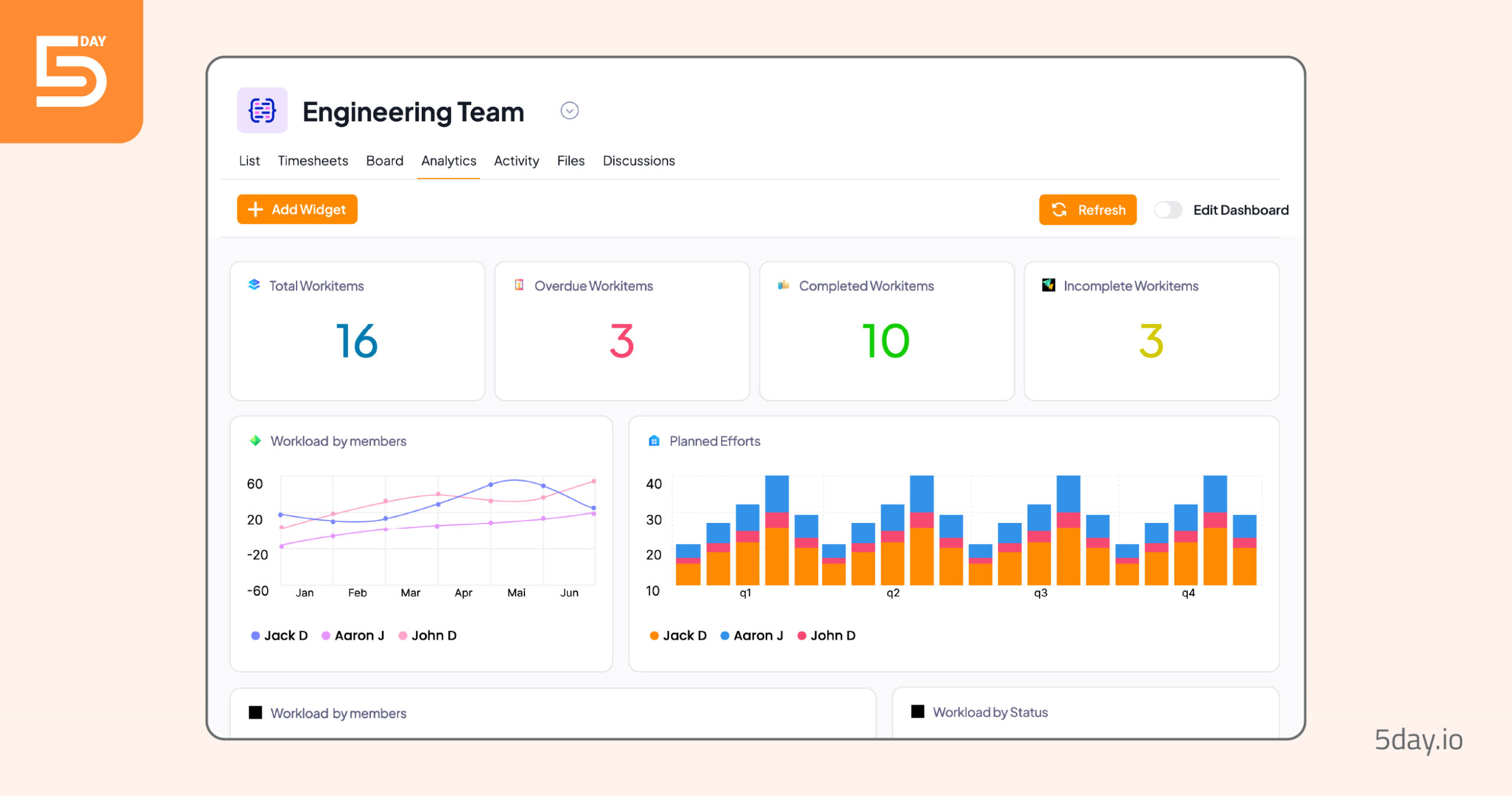Toggle Jack D in Planned Efforts legend

678,635
